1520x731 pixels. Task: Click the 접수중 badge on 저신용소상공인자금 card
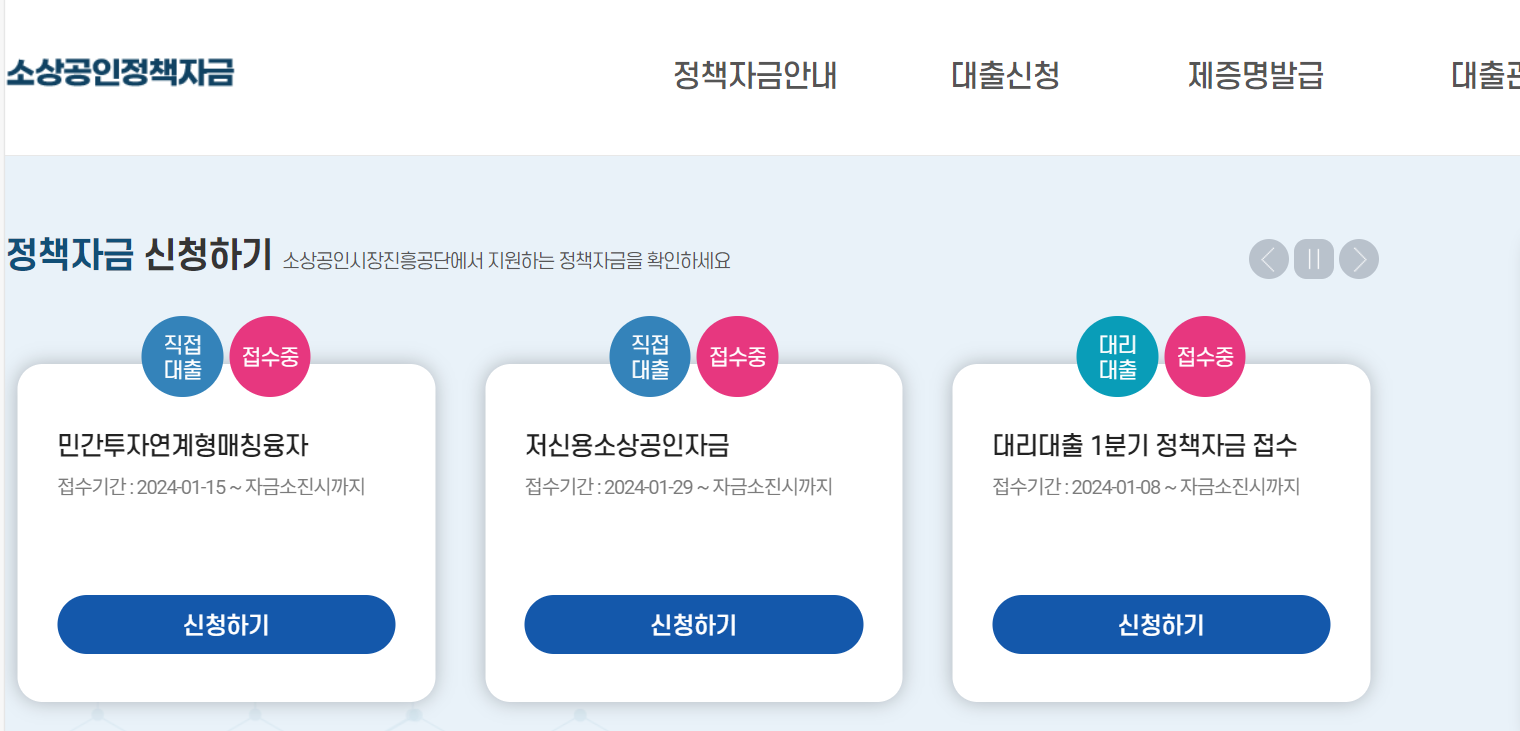pos(737,356)
